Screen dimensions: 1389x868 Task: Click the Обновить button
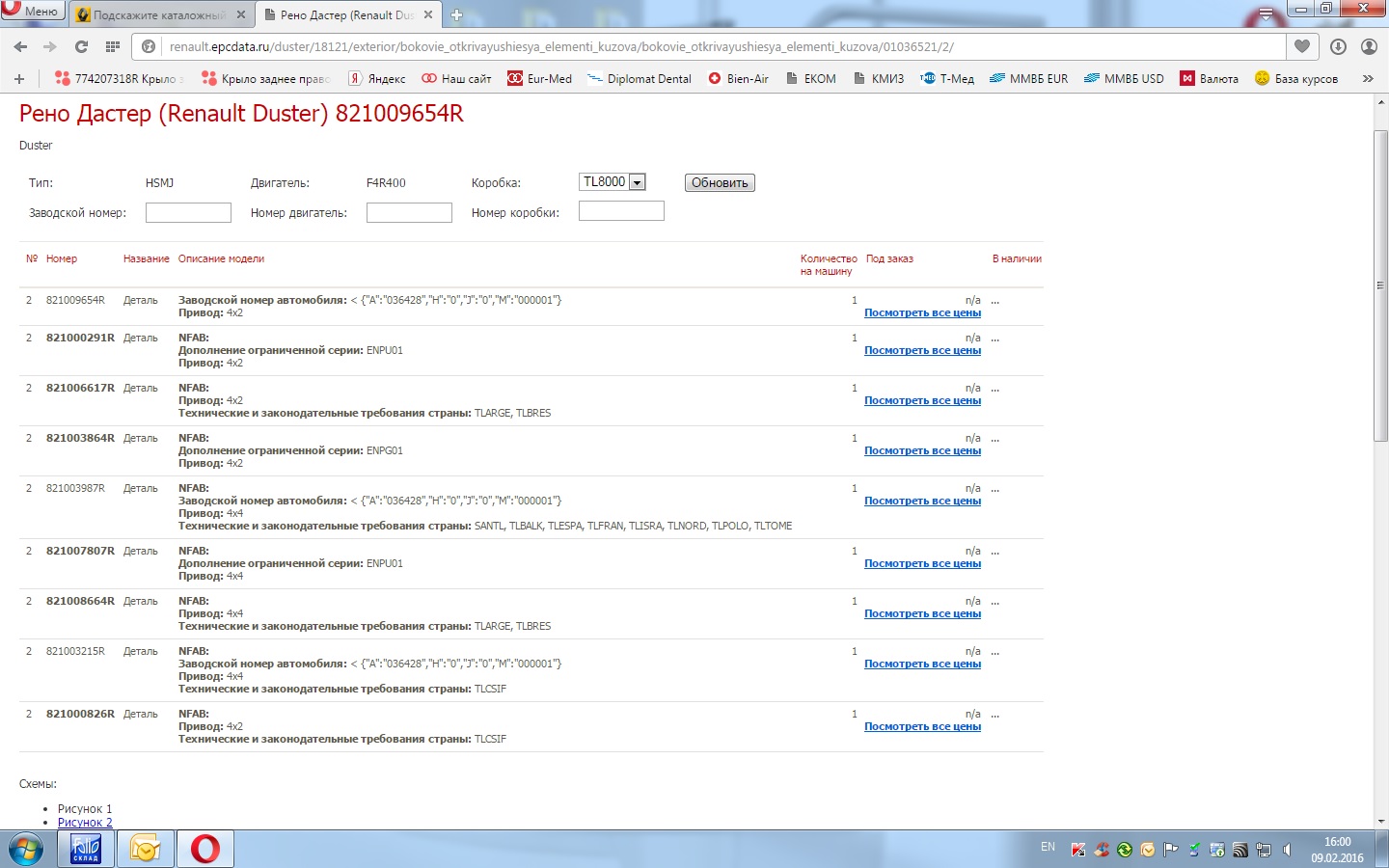click(x=720, y=182)
